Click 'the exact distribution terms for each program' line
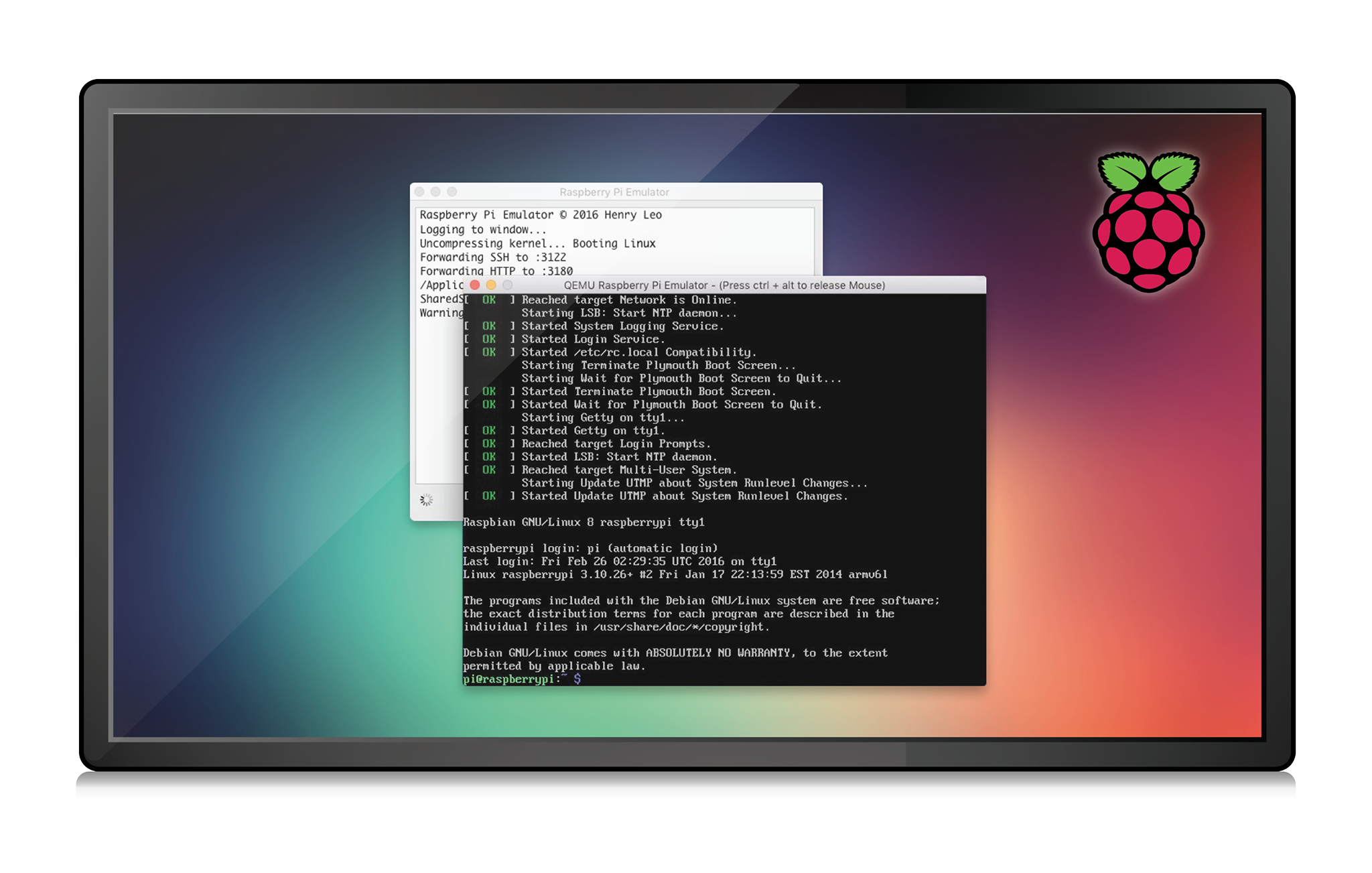Viewport: 1372px width, 873px height. pyautogui.click(x=679, y=614)
